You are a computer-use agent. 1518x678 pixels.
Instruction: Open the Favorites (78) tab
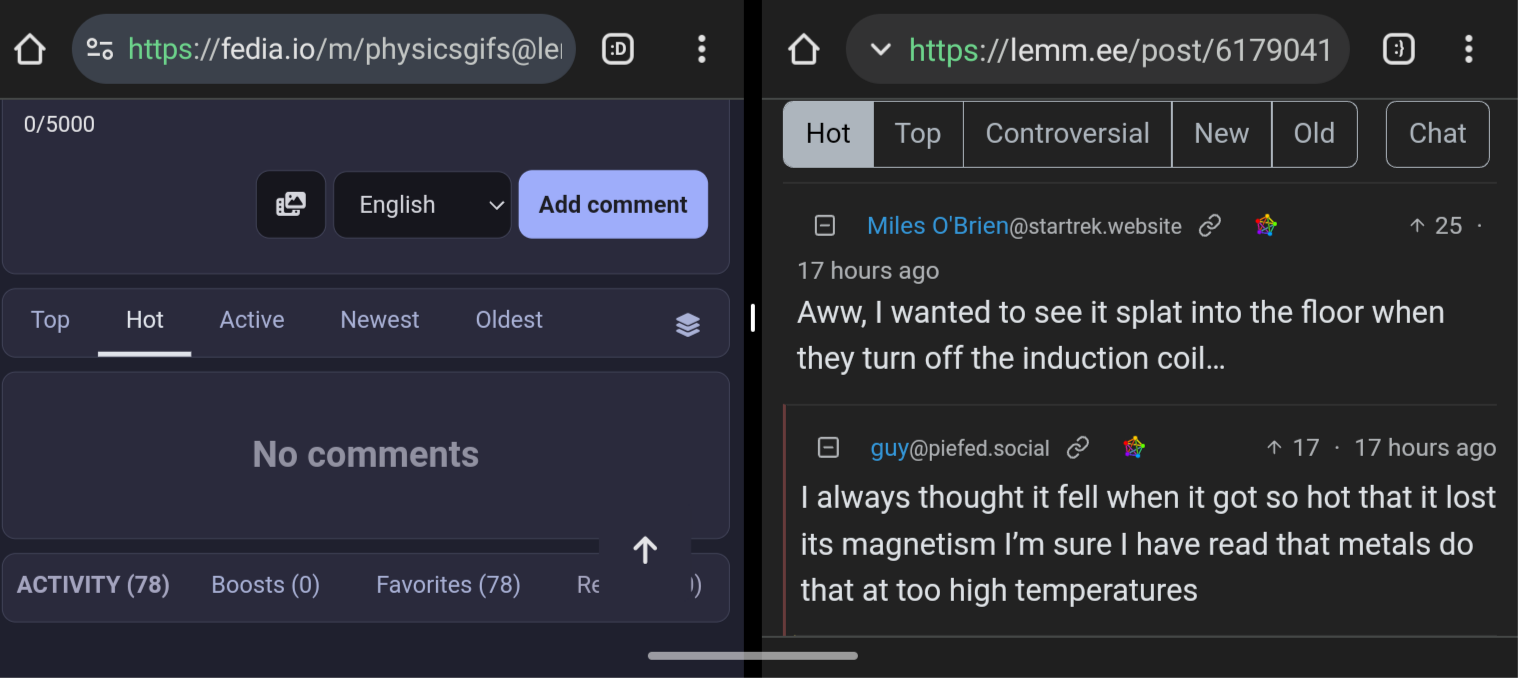point(448,585)
